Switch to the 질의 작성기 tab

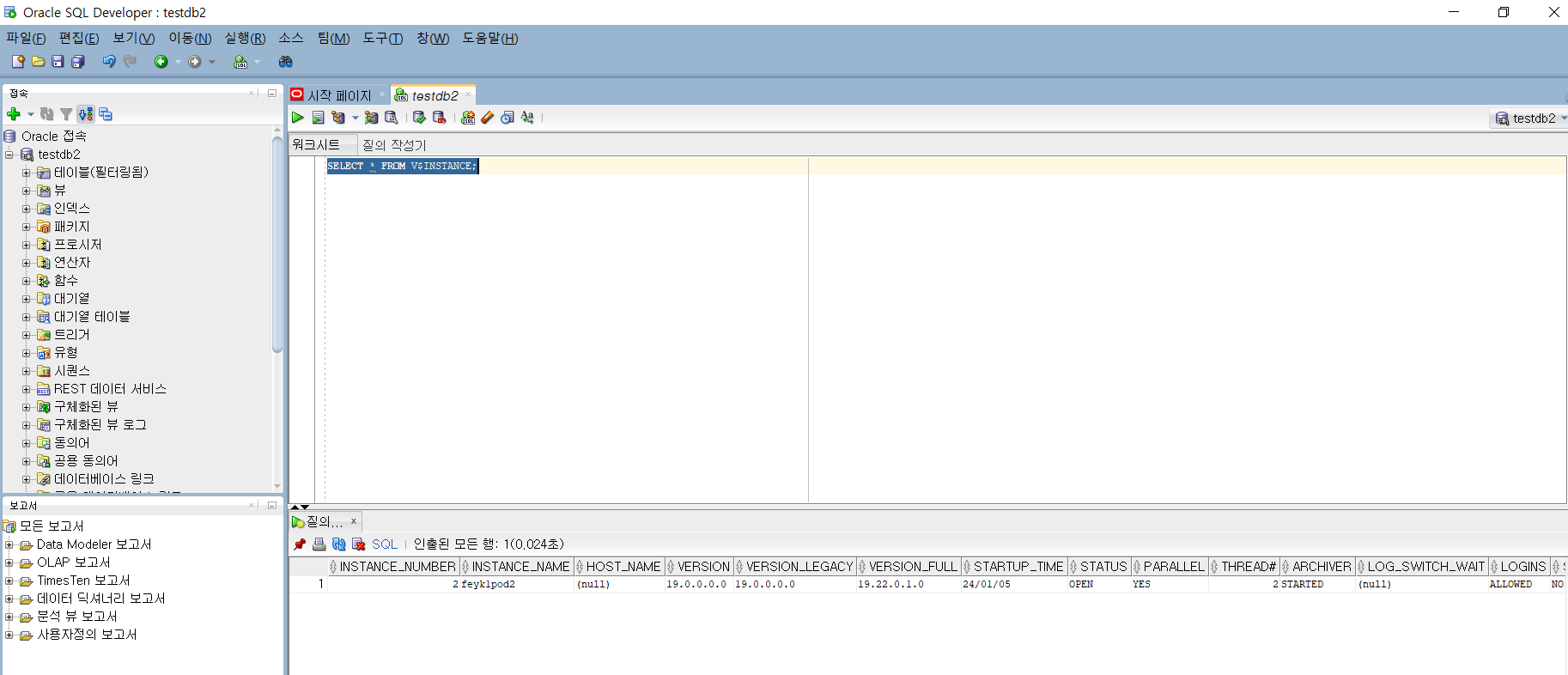pyautogui.click(x=394, y=145)
